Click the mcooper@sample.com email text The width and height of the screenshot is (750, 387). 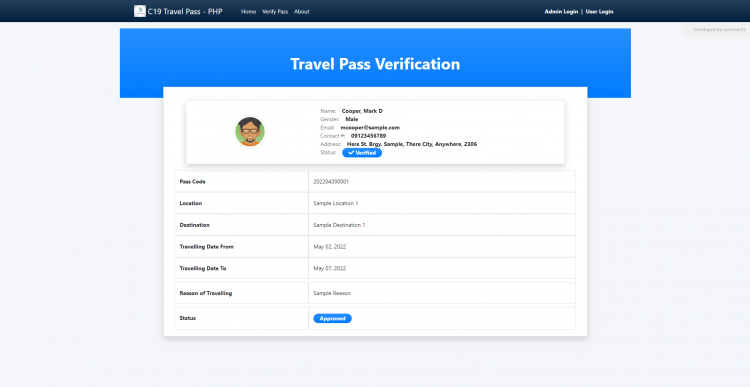pos(370,128)
